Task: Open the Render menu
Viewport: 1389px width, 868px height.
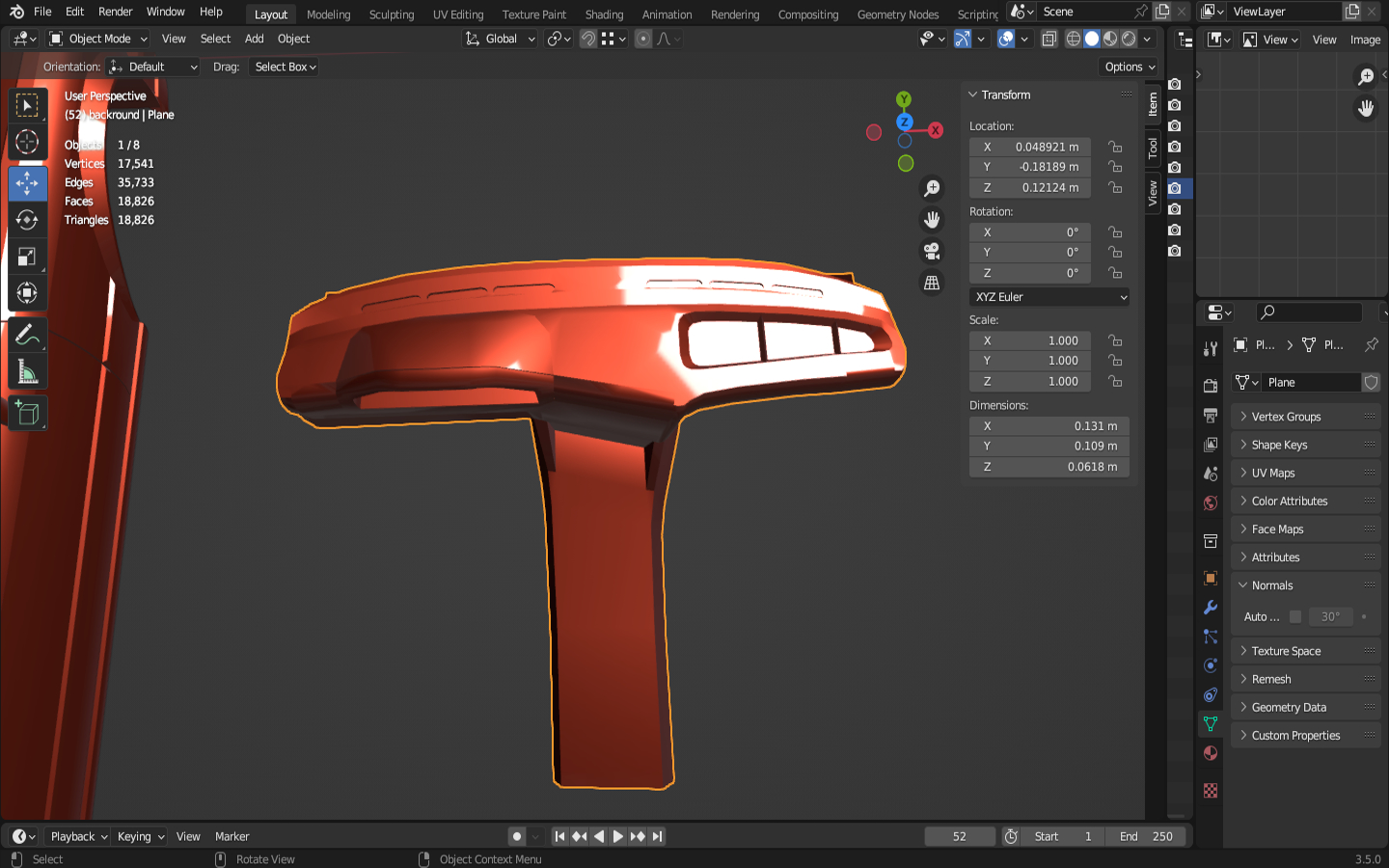Action: [x=116, y=12]
